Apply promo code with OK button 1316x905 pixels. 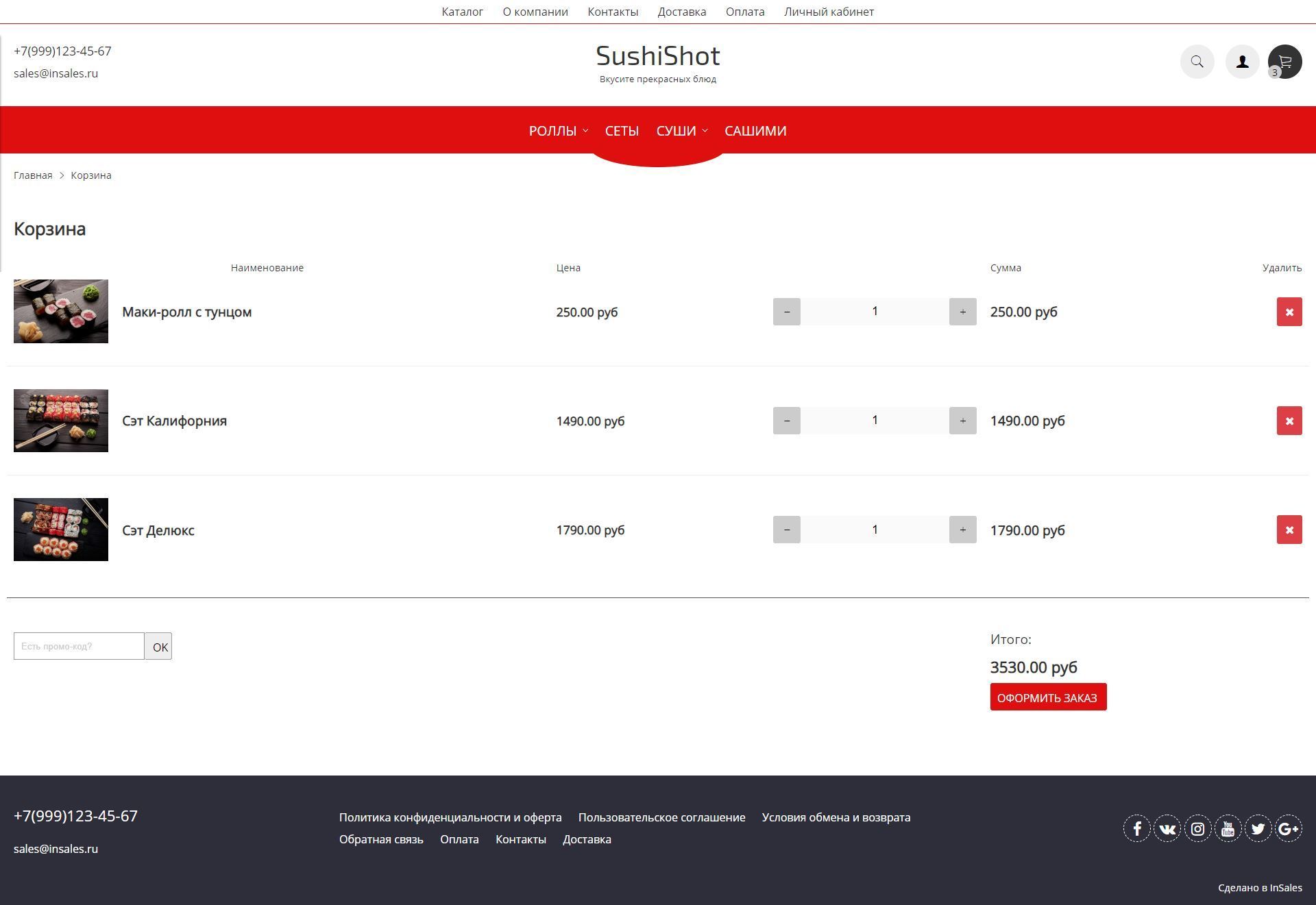click(x=158, y=646)
